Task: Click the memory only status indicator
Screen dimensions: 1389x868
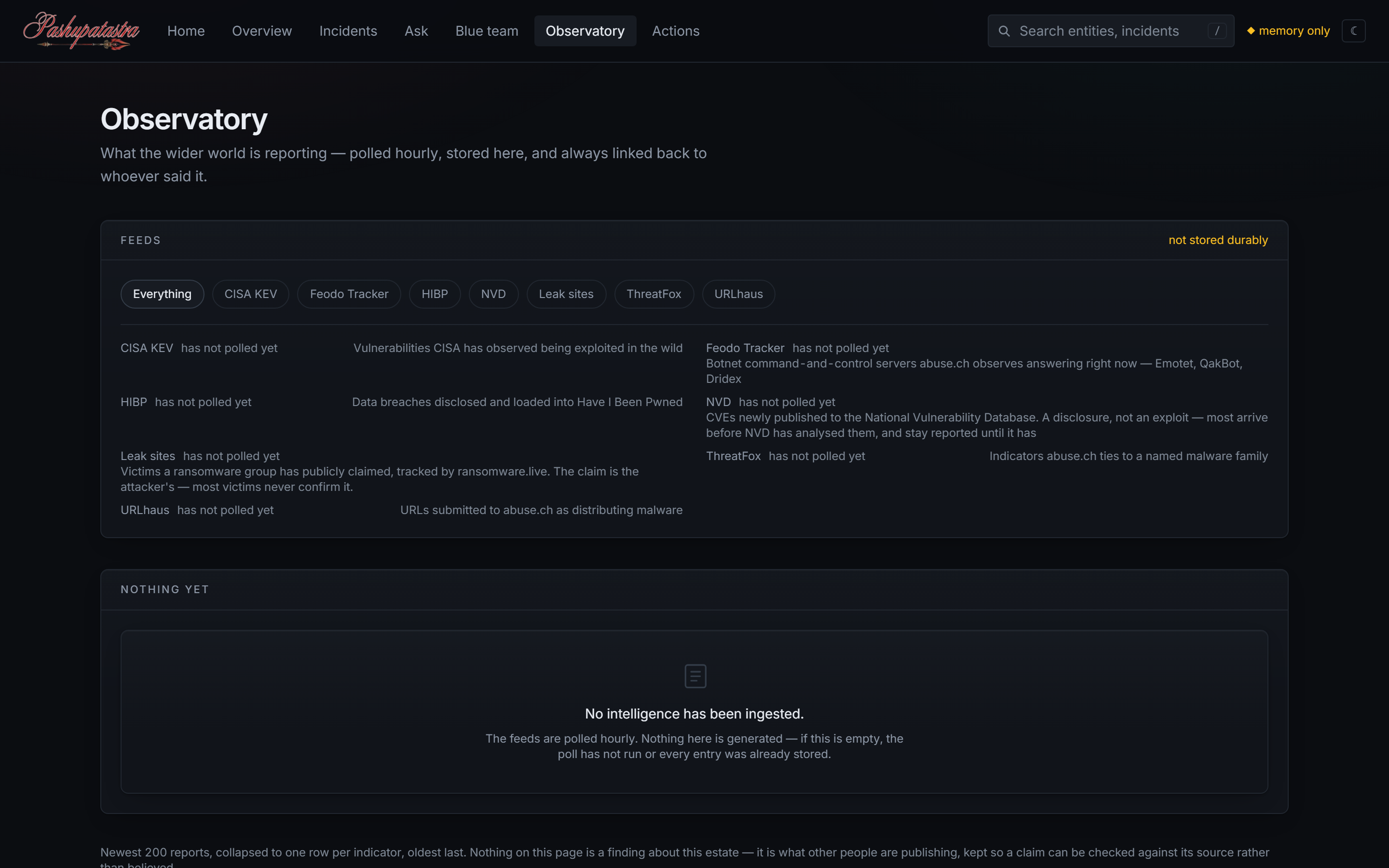Action: [x=1288, y=31]
